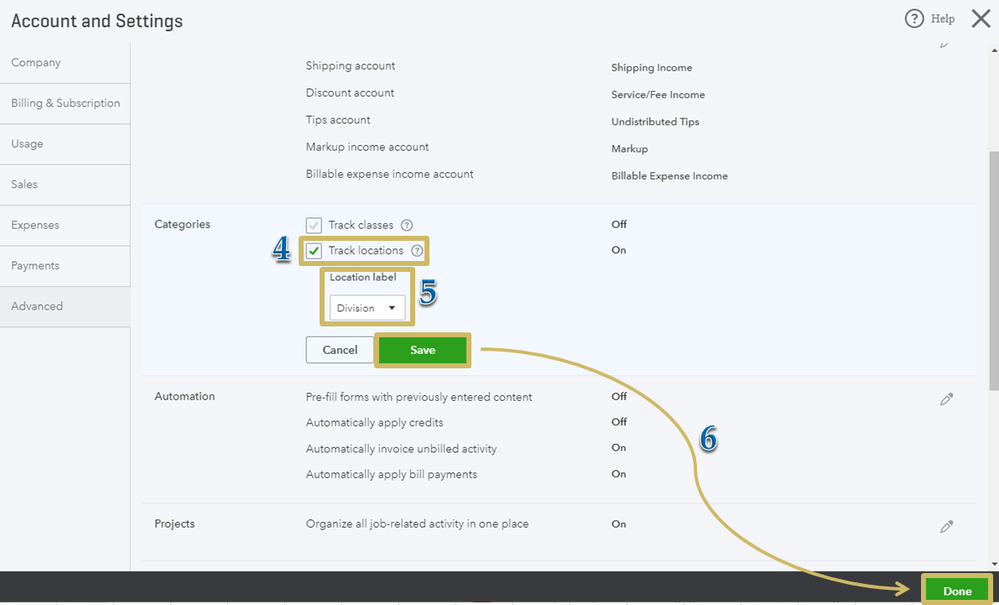Image resolution: width=999 pixels, height=605 pixels.
Task: Switch to Billing & Subscription tab
Action: (x=65, y=103)
